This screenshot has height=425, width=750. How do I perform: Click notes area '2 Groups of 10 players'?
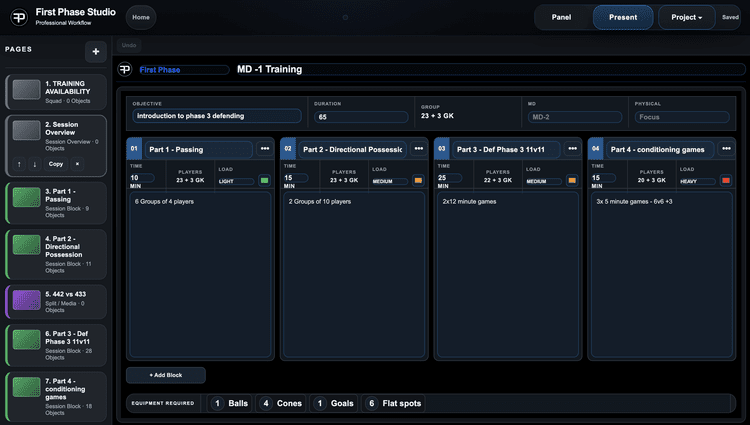pyautogui.click(x=354, y=275)
